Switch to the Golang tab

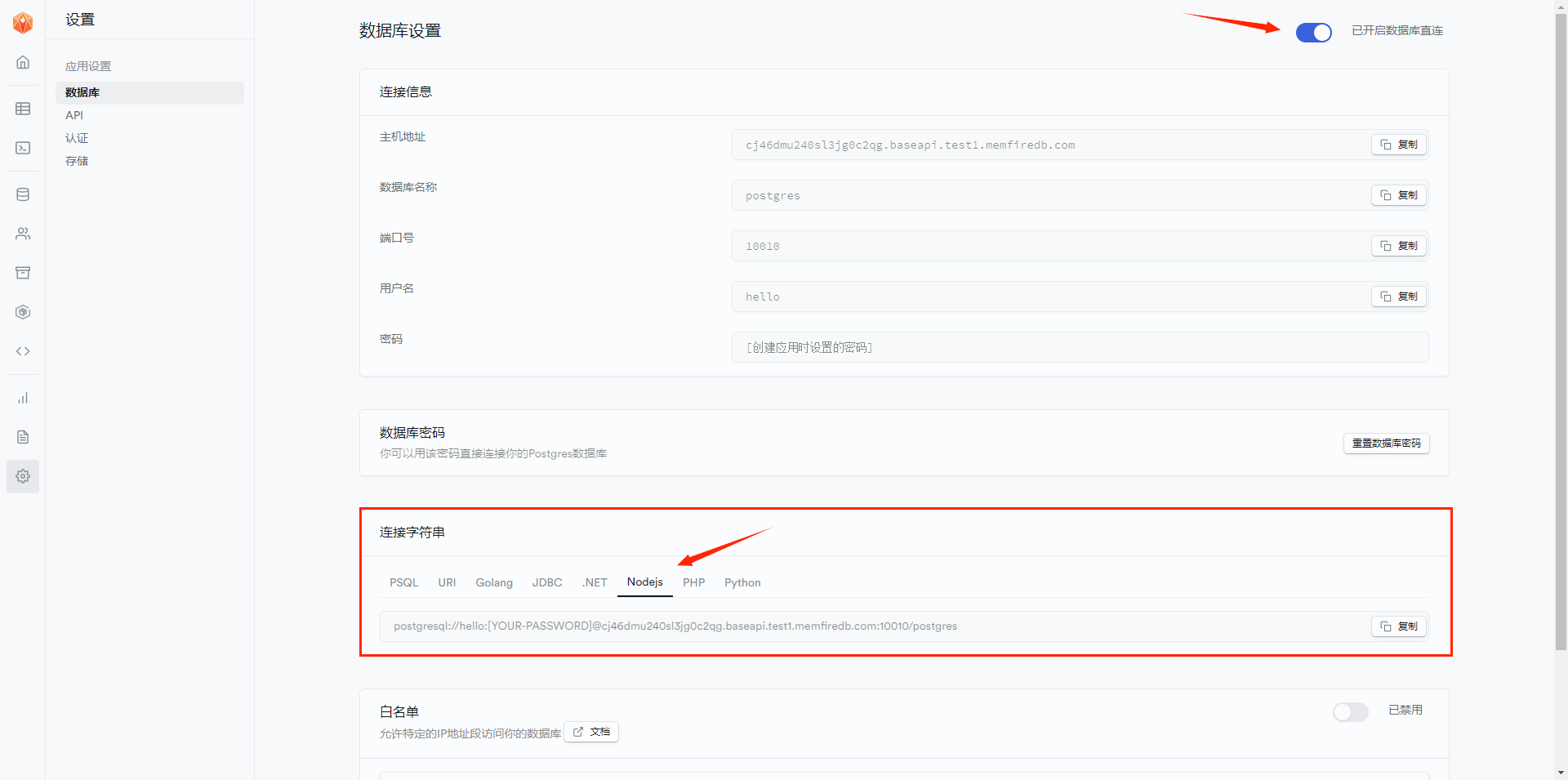pyautogui.click(x=494, y=582)
